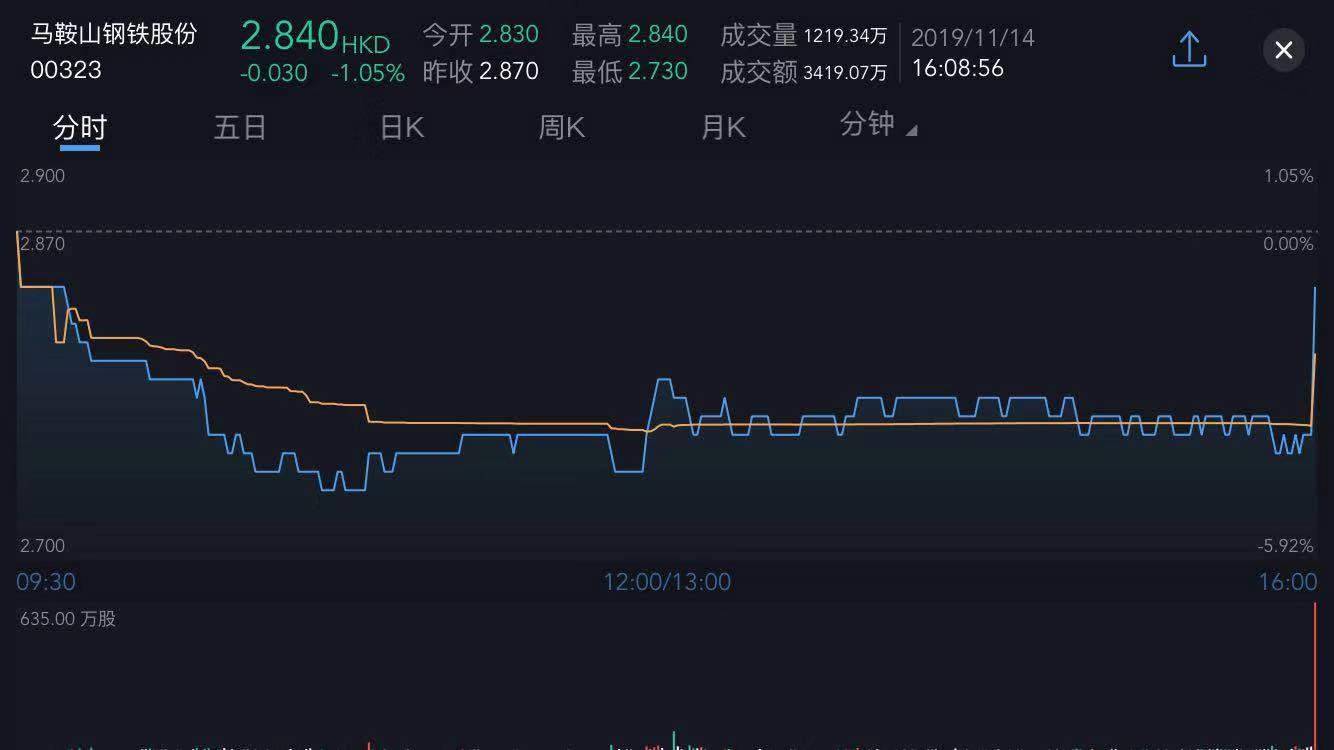Click the -5.92% axis label
The width and height of the screenshot is (1334, 750).
[x=1286, y=546]
